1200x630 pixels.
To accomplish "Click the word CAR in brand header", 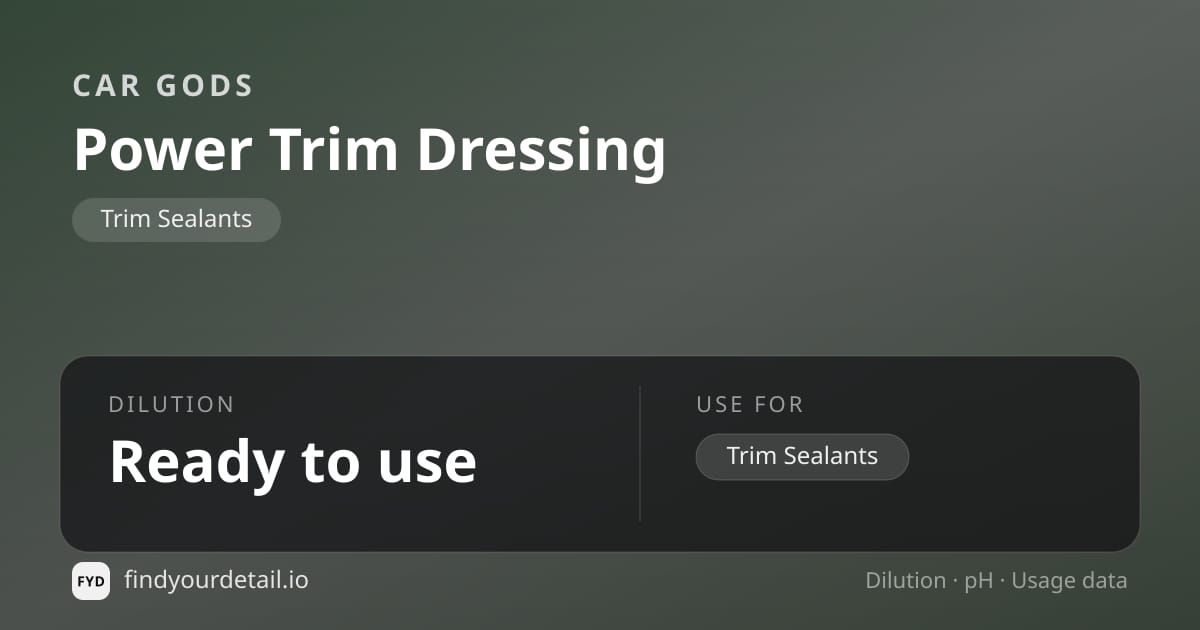I will pos(107,86).
